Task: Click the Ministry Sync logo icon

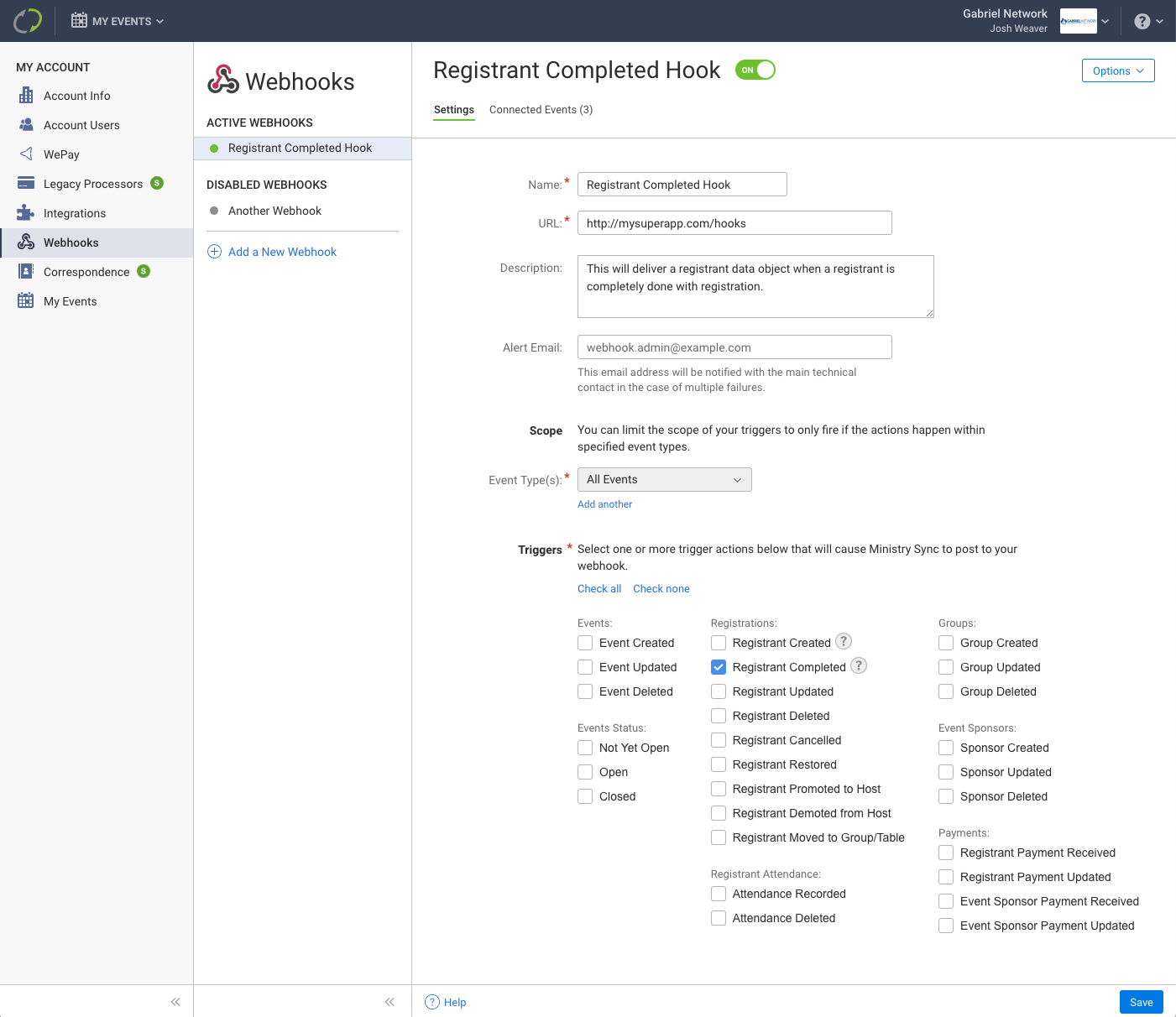Action: click(x=28, y=21)
